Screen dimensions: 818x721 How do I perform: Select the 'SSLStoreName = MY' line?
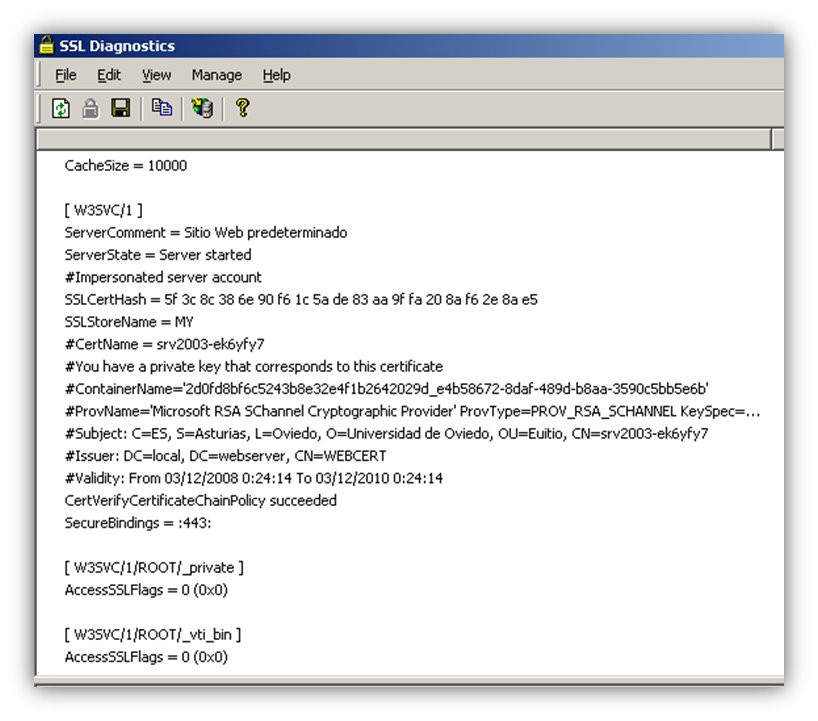pyautogui.click(x=129, y=322)
